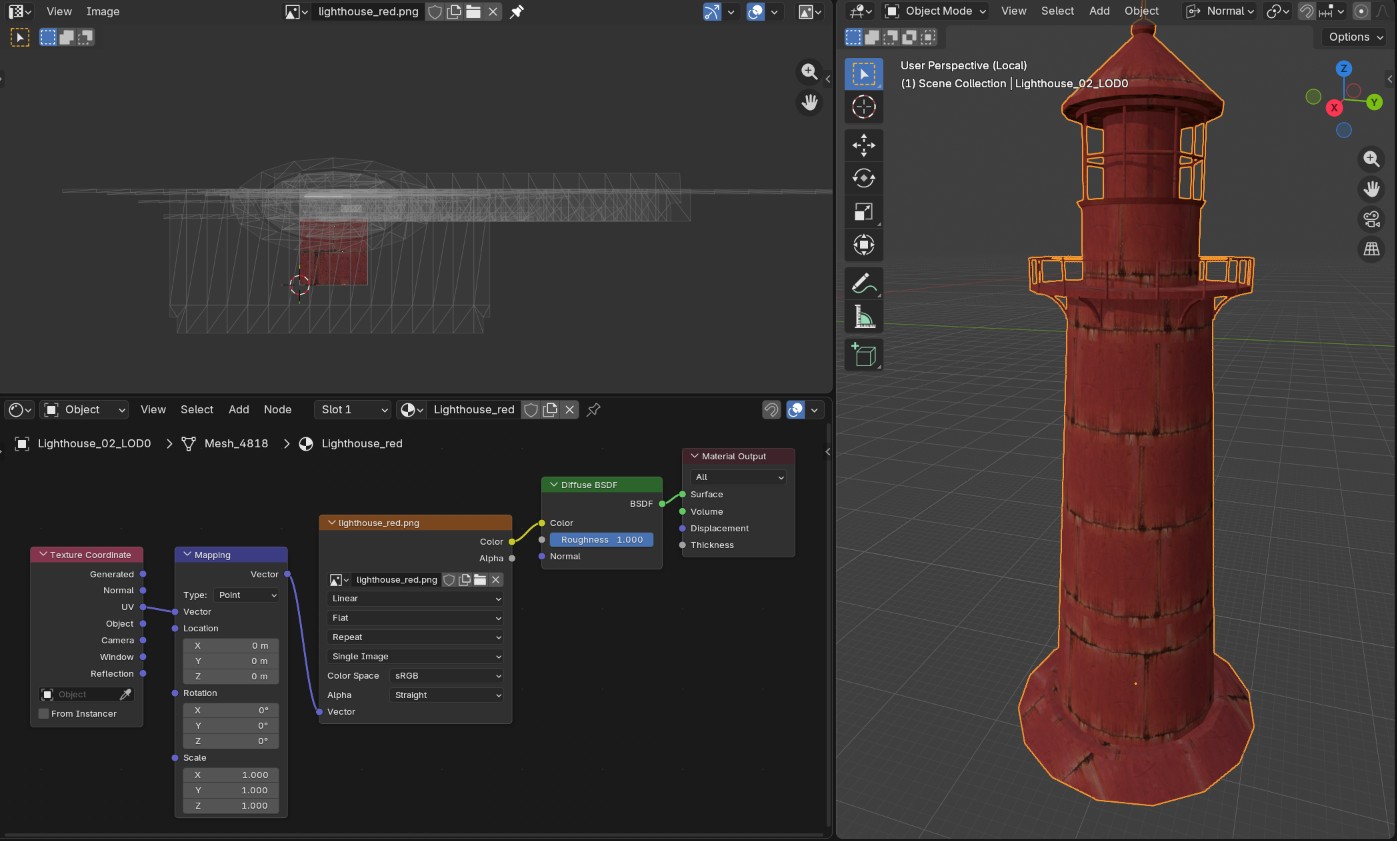Image resolution: width=1397 pixels, height=841 pixels.
Task: Toggle fake user shield for Lighthouse_red material
Action: pyautogui.click(x=531, y=409)
